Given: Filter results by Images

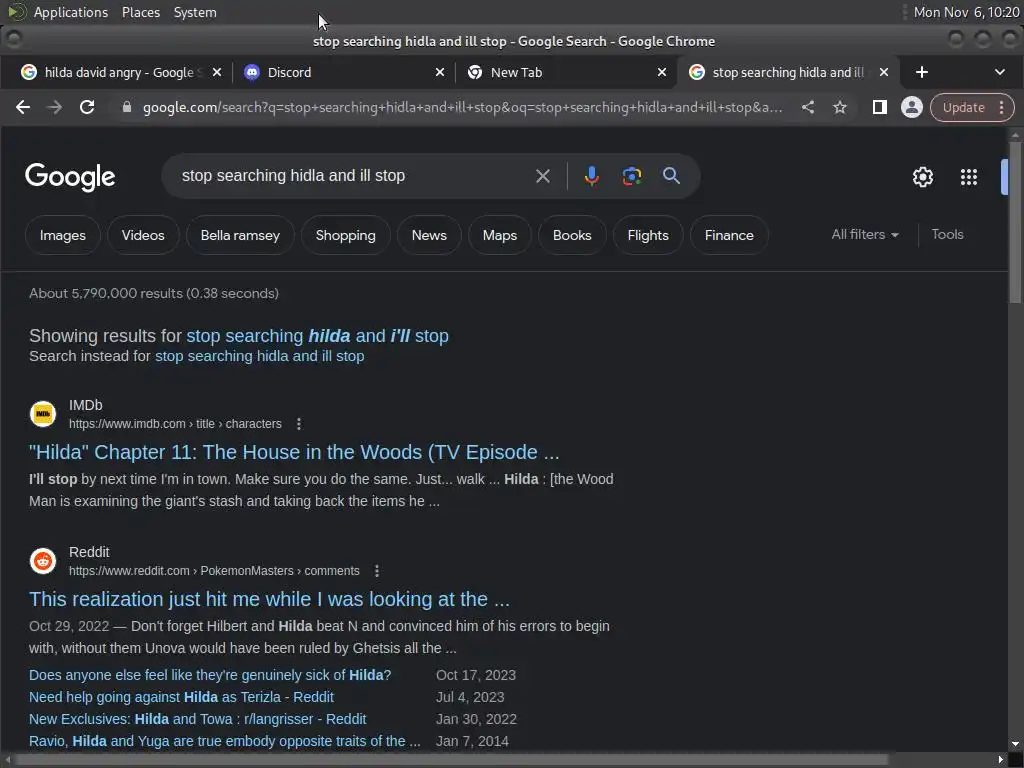Looking at the screenshot, I should coord(63,235).
